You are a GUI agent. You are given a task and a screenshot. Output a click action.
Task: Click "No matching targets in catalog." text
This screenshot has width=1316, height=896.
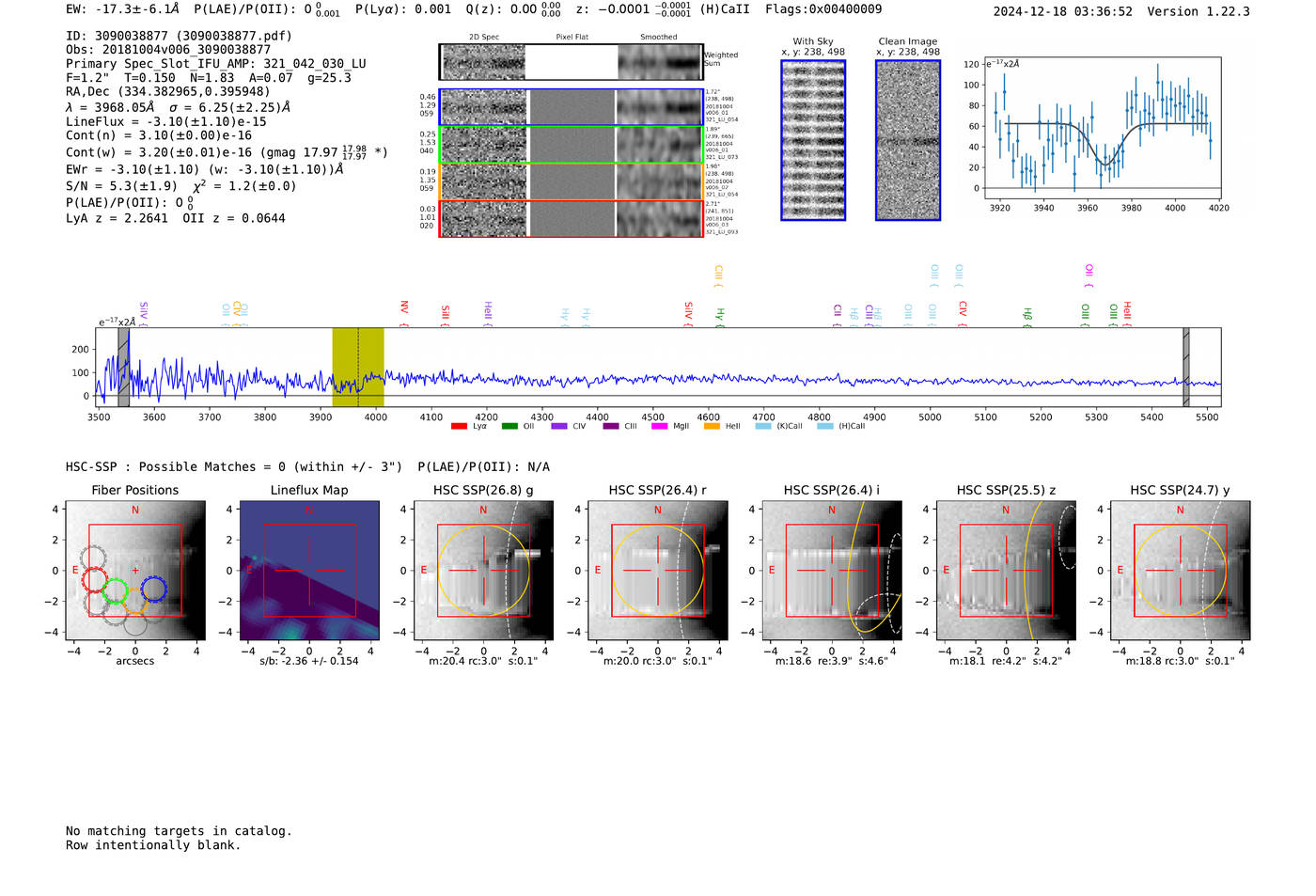(179, 831)
